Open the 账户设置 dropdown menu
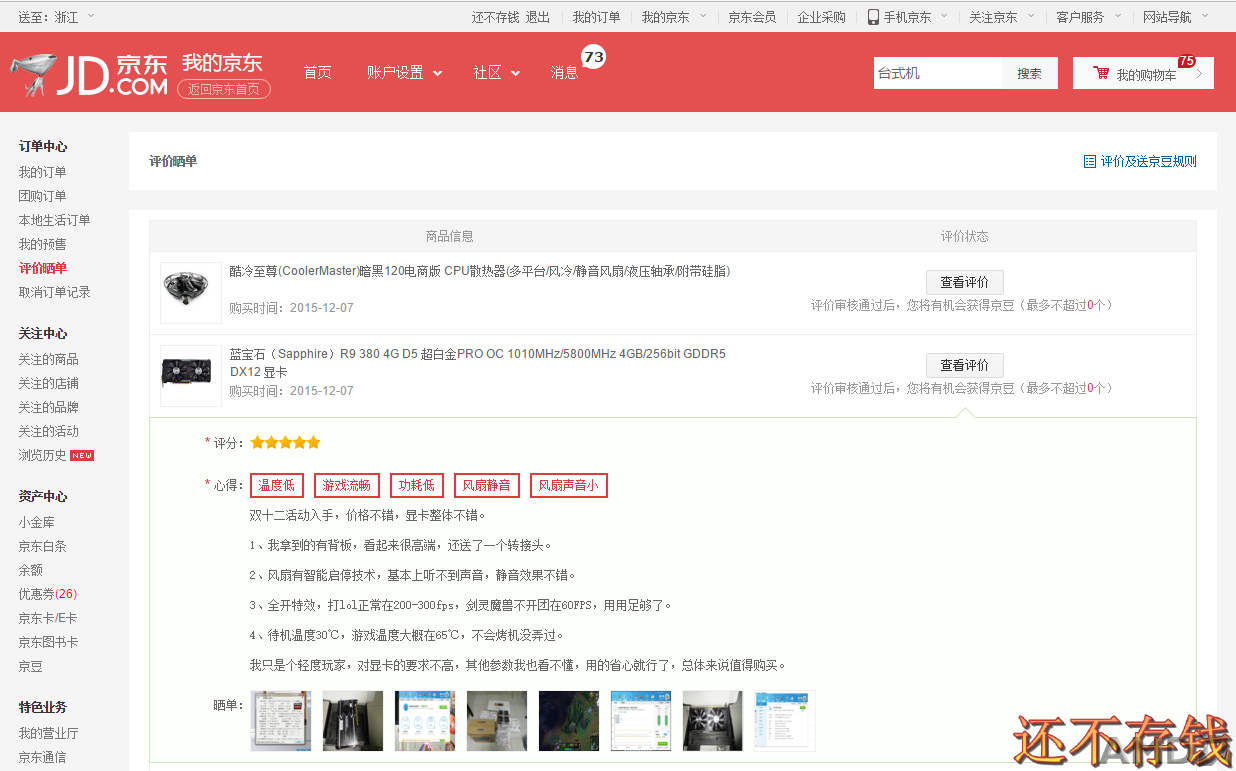Viewport: 1236px width, 771px height. (x=404, y=73)
